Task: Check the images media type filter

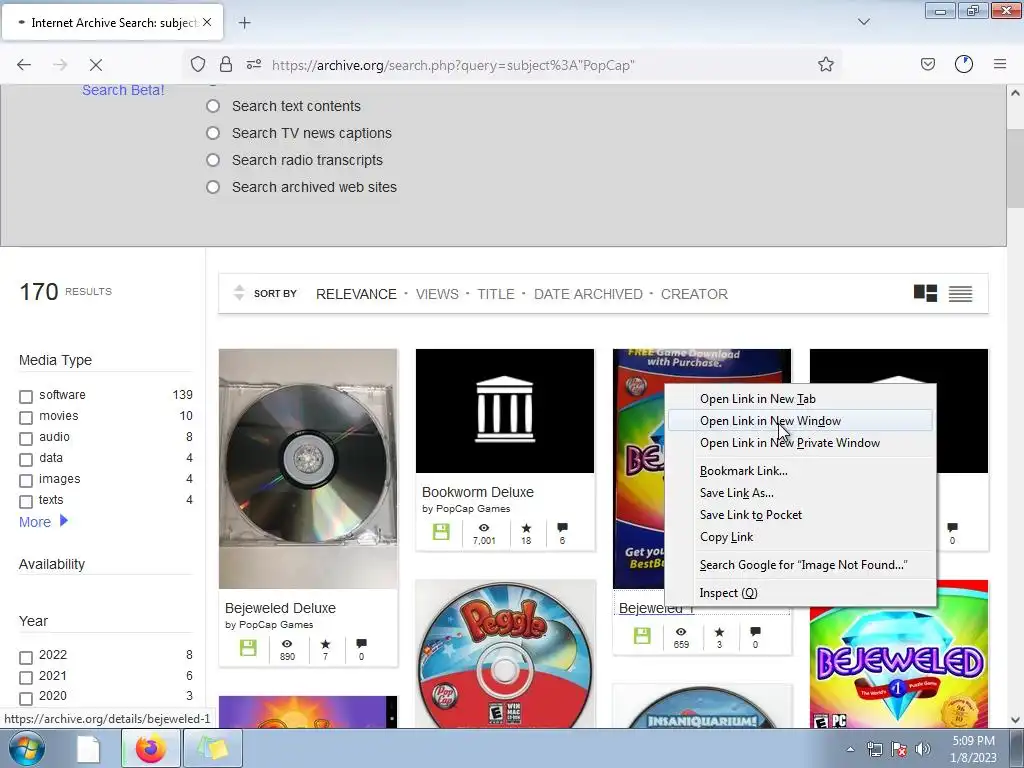Action: point(26,481)
